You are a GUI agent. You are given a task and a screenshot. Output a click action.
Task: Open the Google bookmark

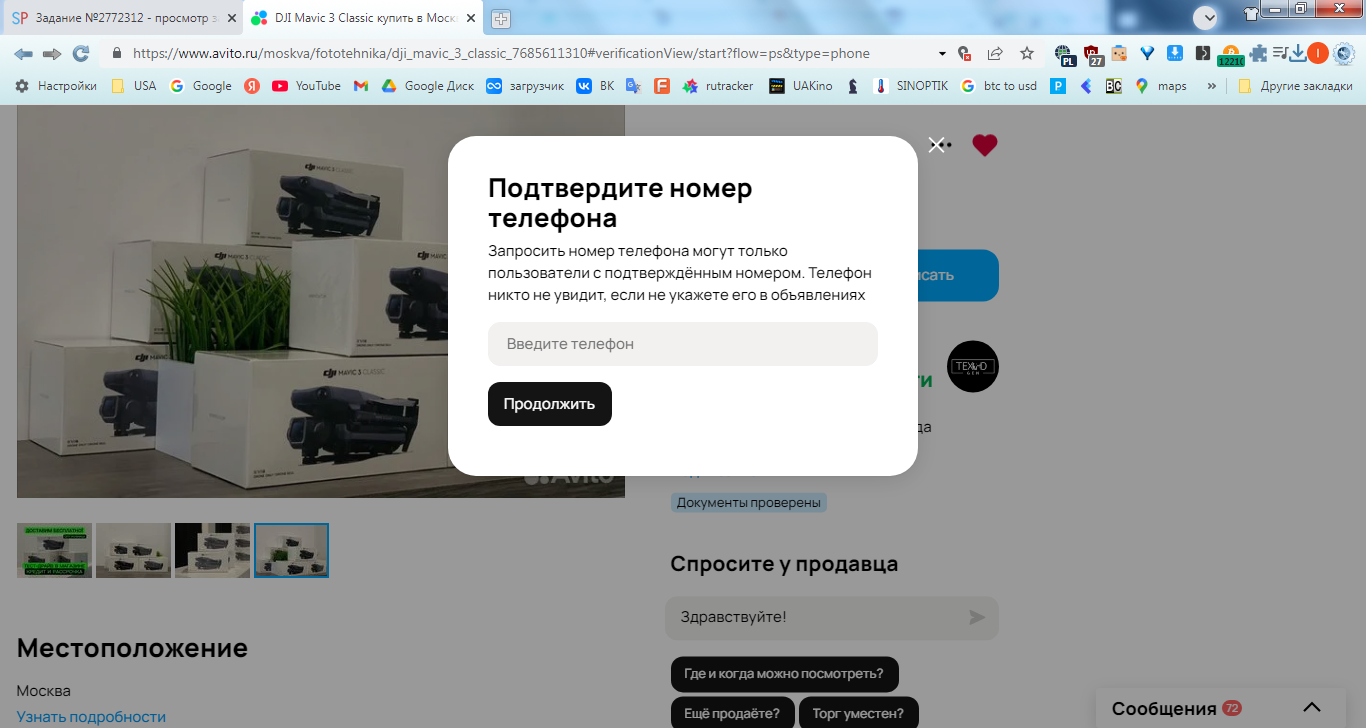click(x=201, y=86)
